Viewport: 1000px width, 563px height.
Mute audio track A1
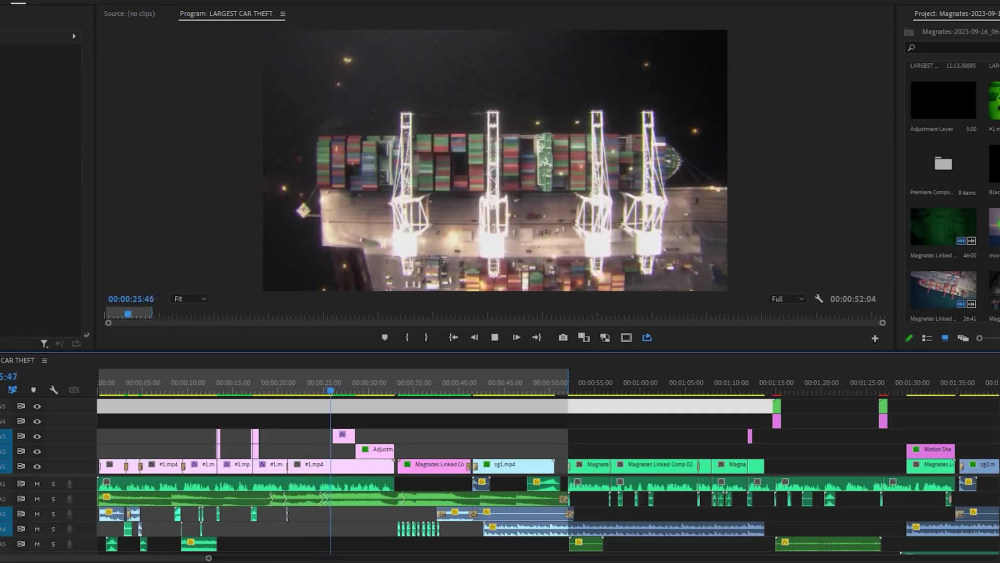tap(37, 484)
